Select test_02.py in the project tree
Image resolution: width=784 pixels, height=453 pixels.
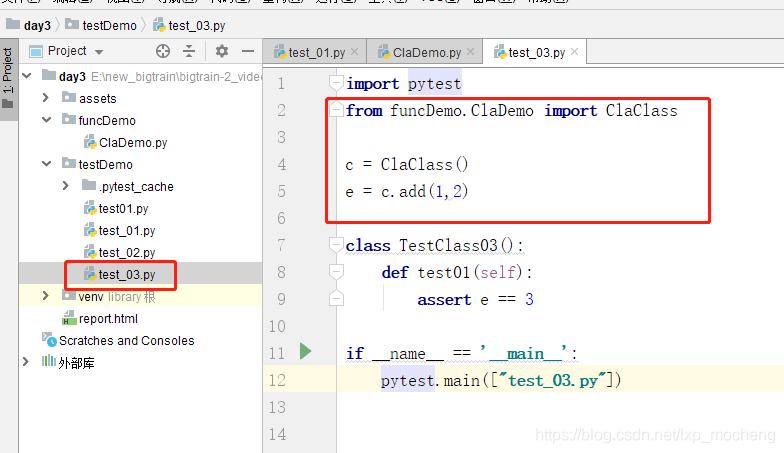[119, 252]
